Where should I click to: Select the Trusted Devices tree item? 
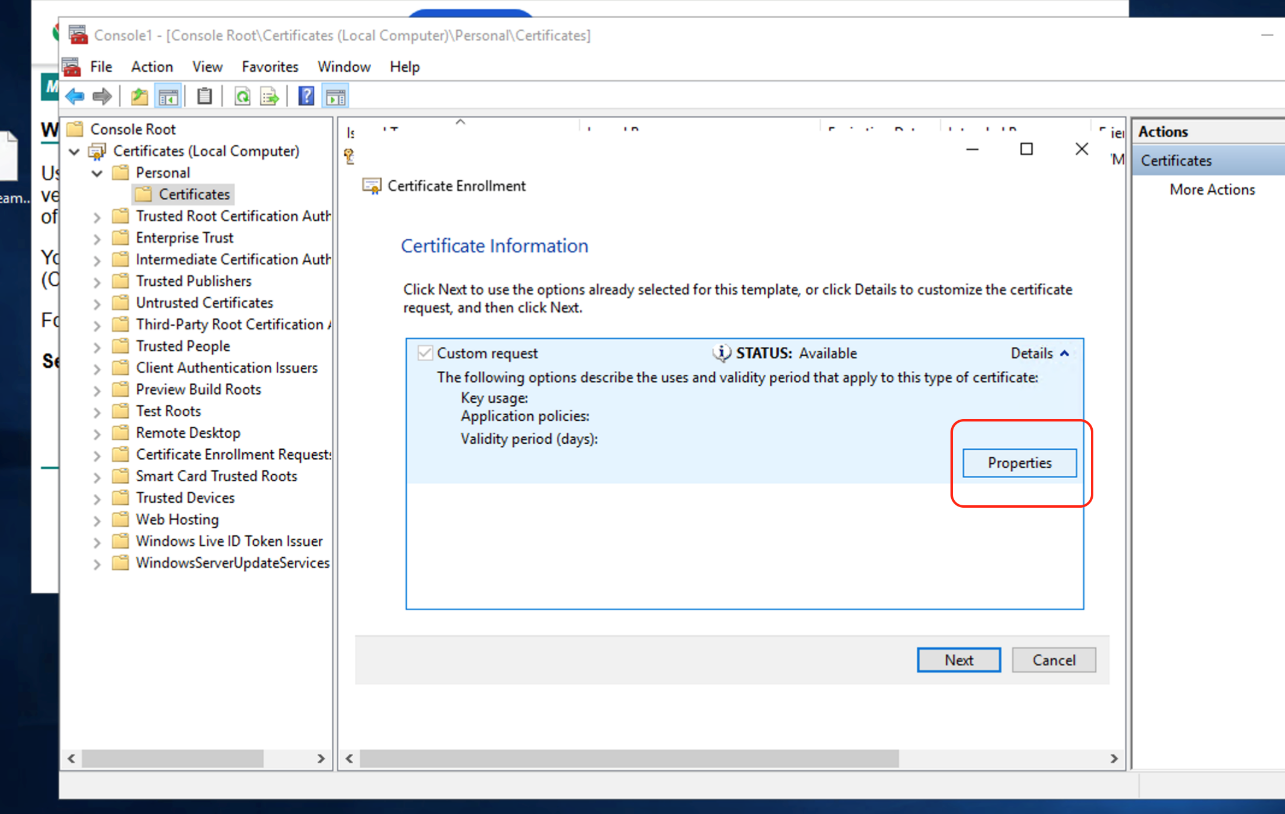[x=185, y=498]
